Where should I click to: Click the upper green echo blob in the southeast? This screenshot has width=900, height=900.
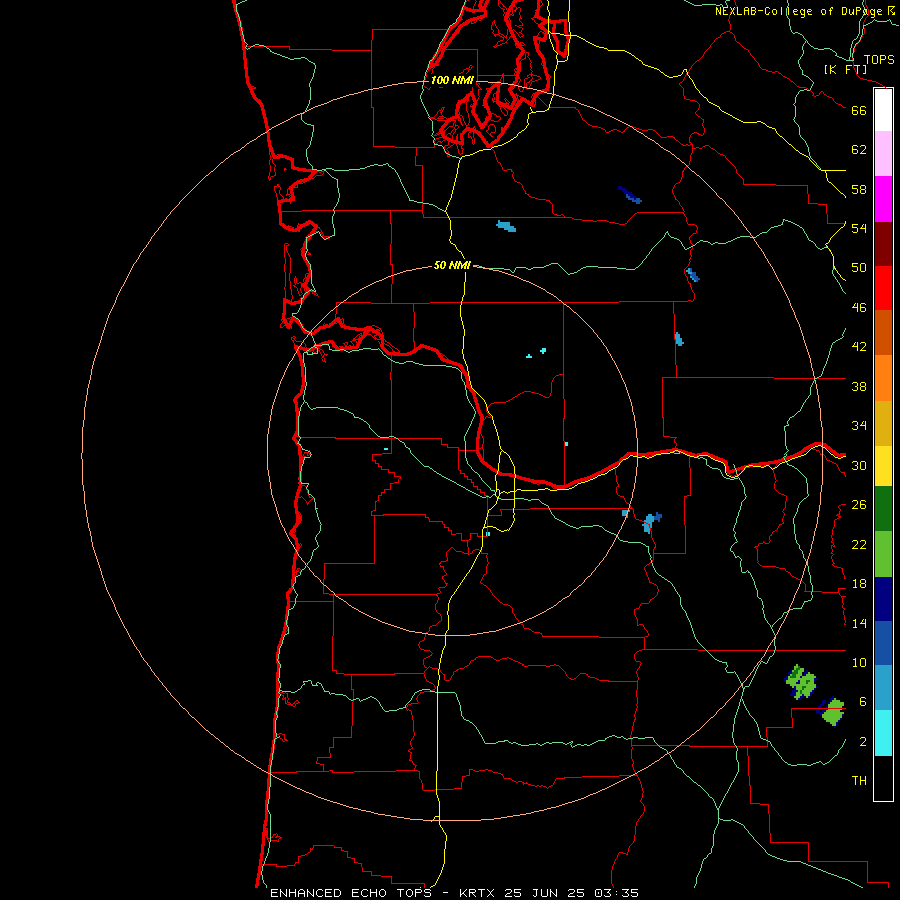(x=801, y=682)
